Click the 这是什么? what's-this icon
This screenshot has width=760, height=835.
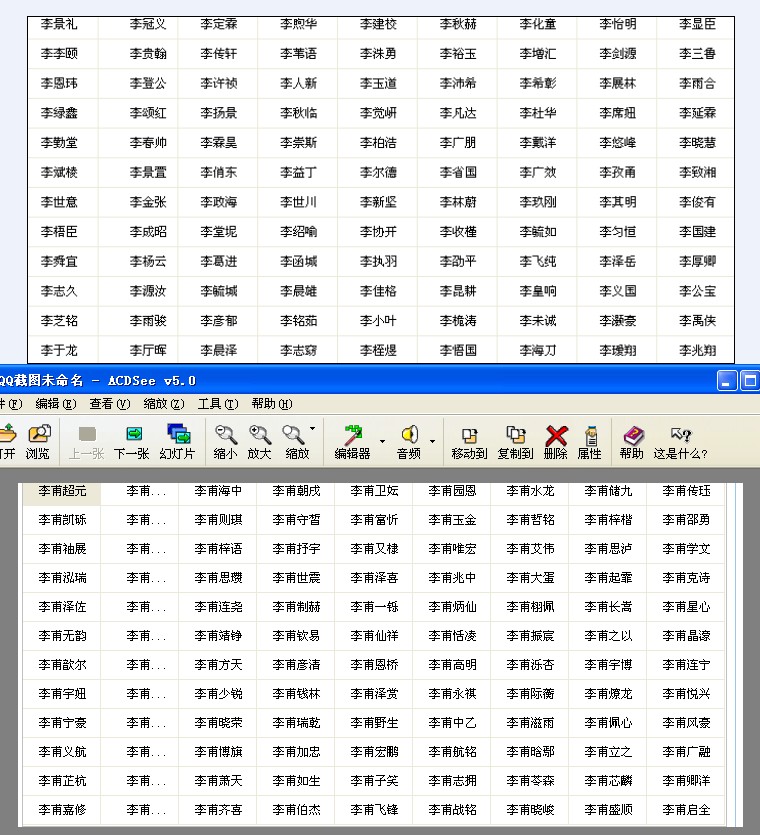[680, 442]
